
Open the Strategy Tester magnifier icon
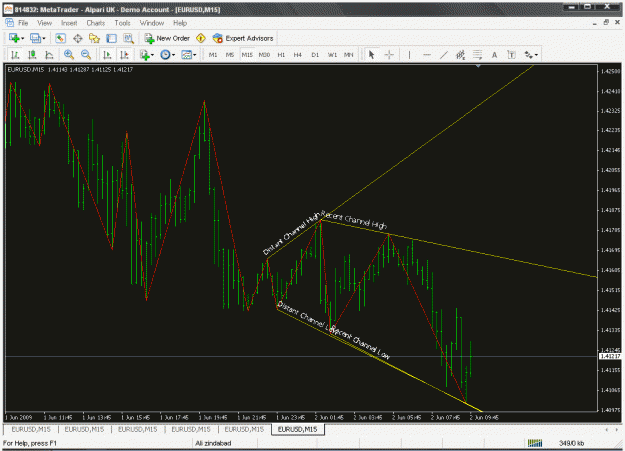pyautogui.click(x=128, y=38)
